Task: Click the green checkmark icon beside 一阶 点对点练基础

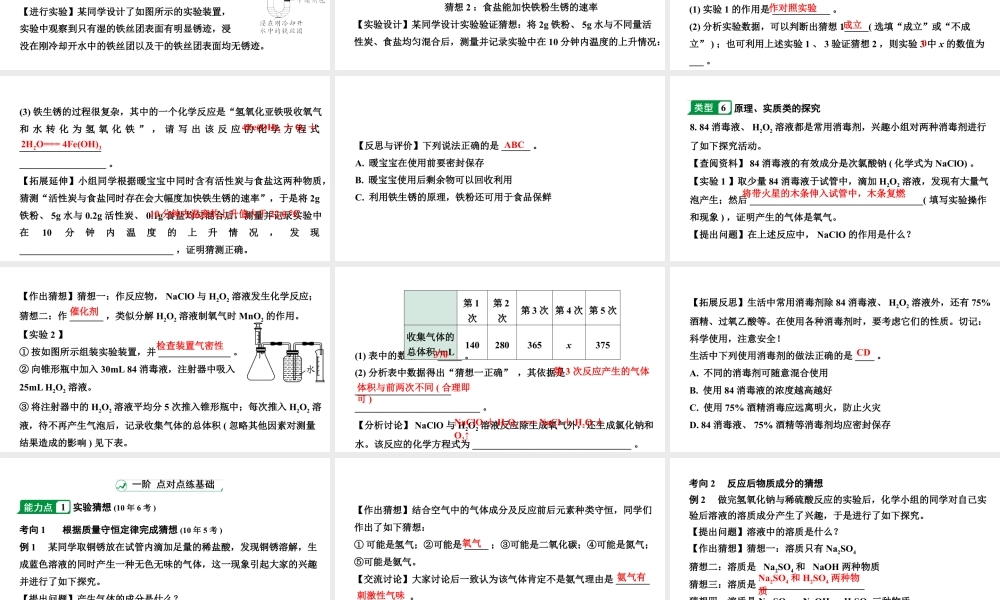Action: pos(121,485)
